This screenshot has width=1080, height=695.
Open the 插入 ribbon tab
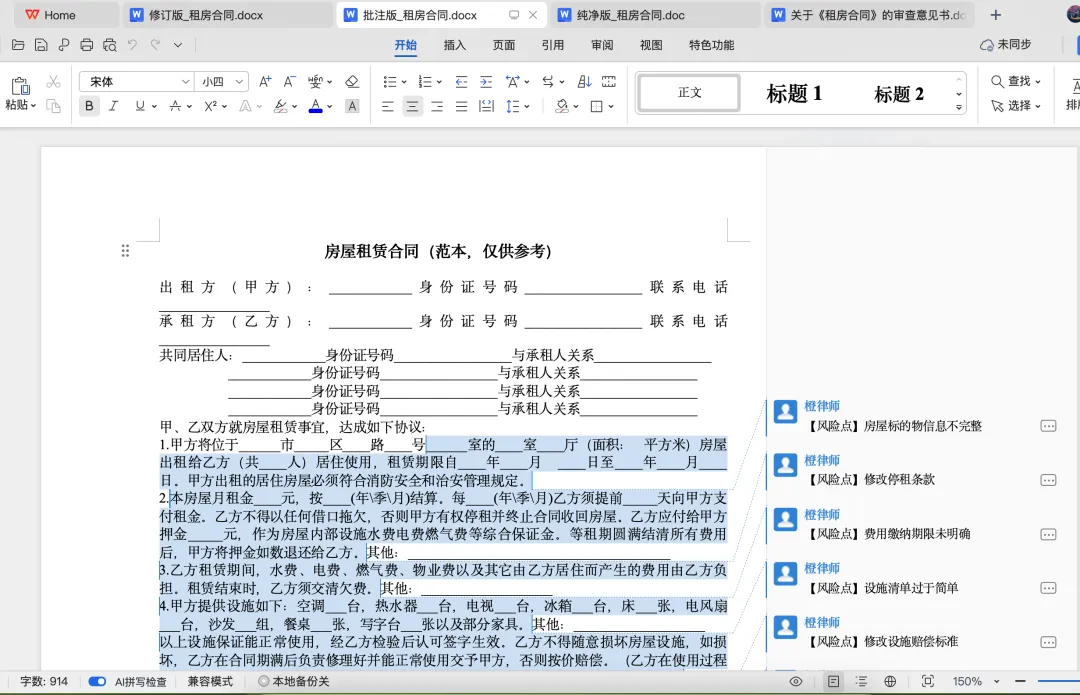(455, 45)
